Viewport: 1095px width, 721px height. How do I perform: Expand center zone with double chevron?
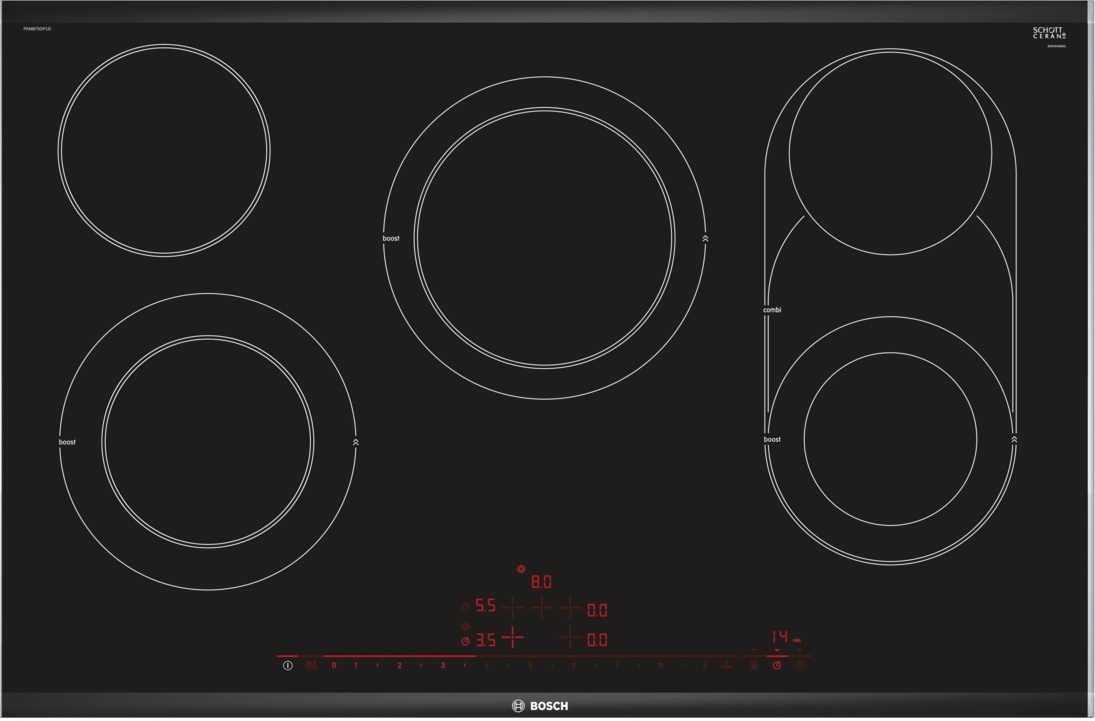click(x=705, y=239)
